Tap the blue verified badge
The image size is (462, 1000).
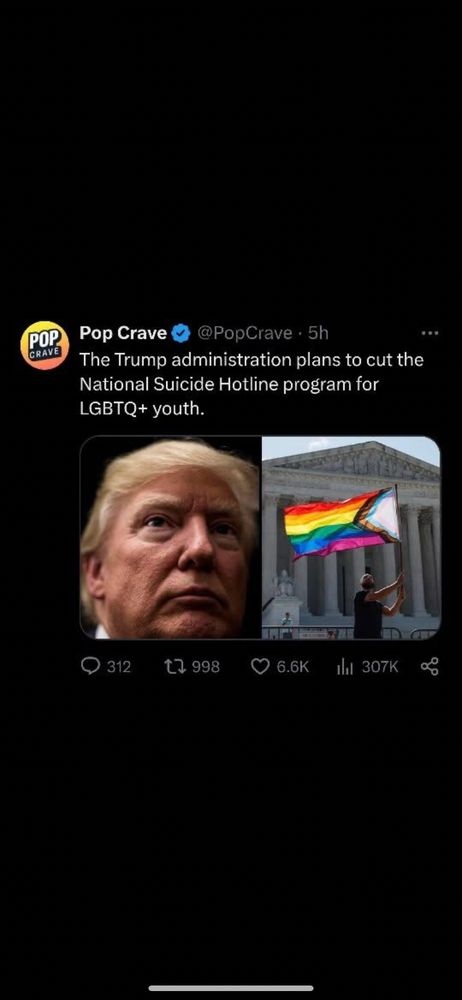[181, 333]
